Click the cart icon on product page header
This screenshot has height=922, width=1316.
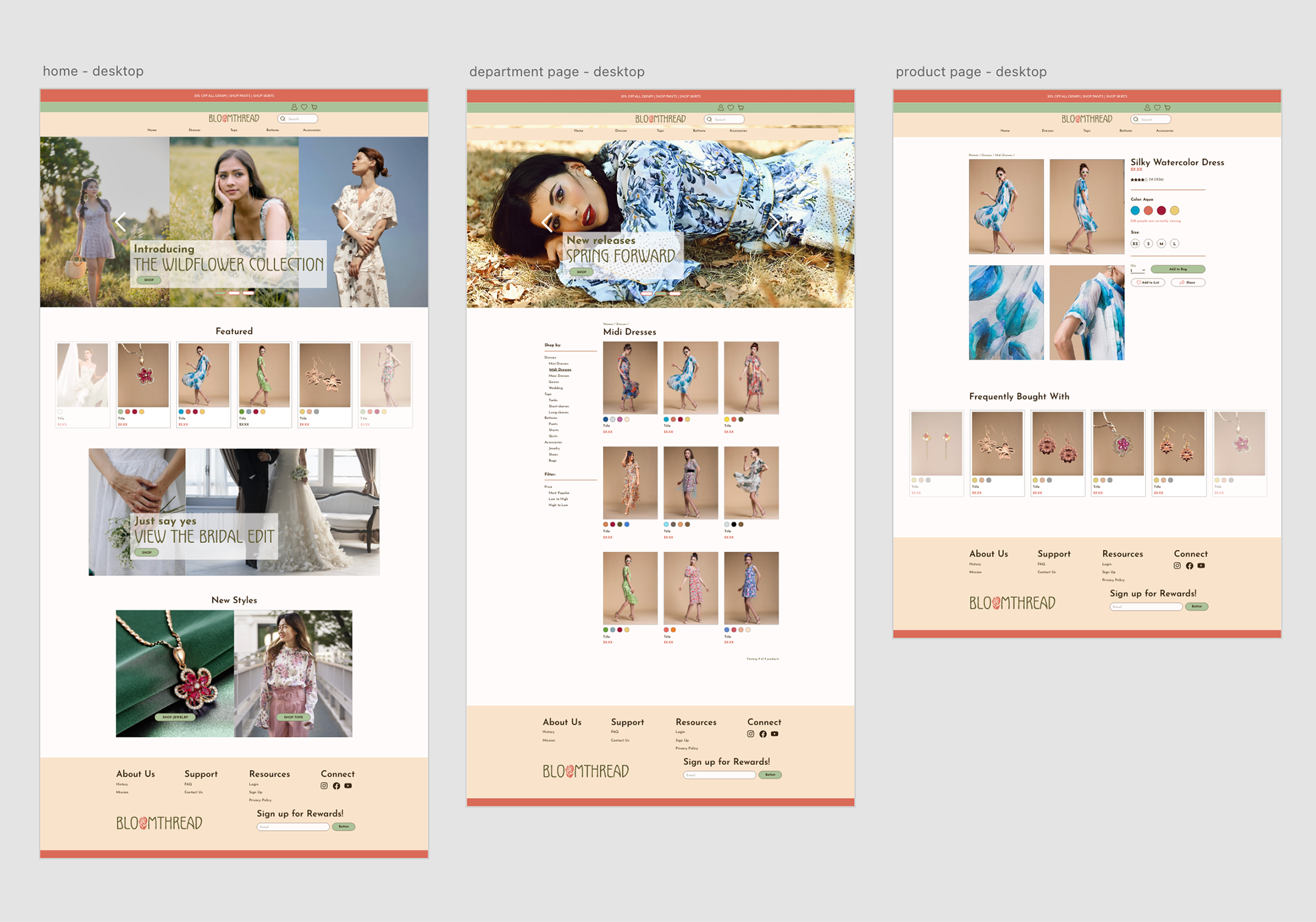coord(1167,108)
